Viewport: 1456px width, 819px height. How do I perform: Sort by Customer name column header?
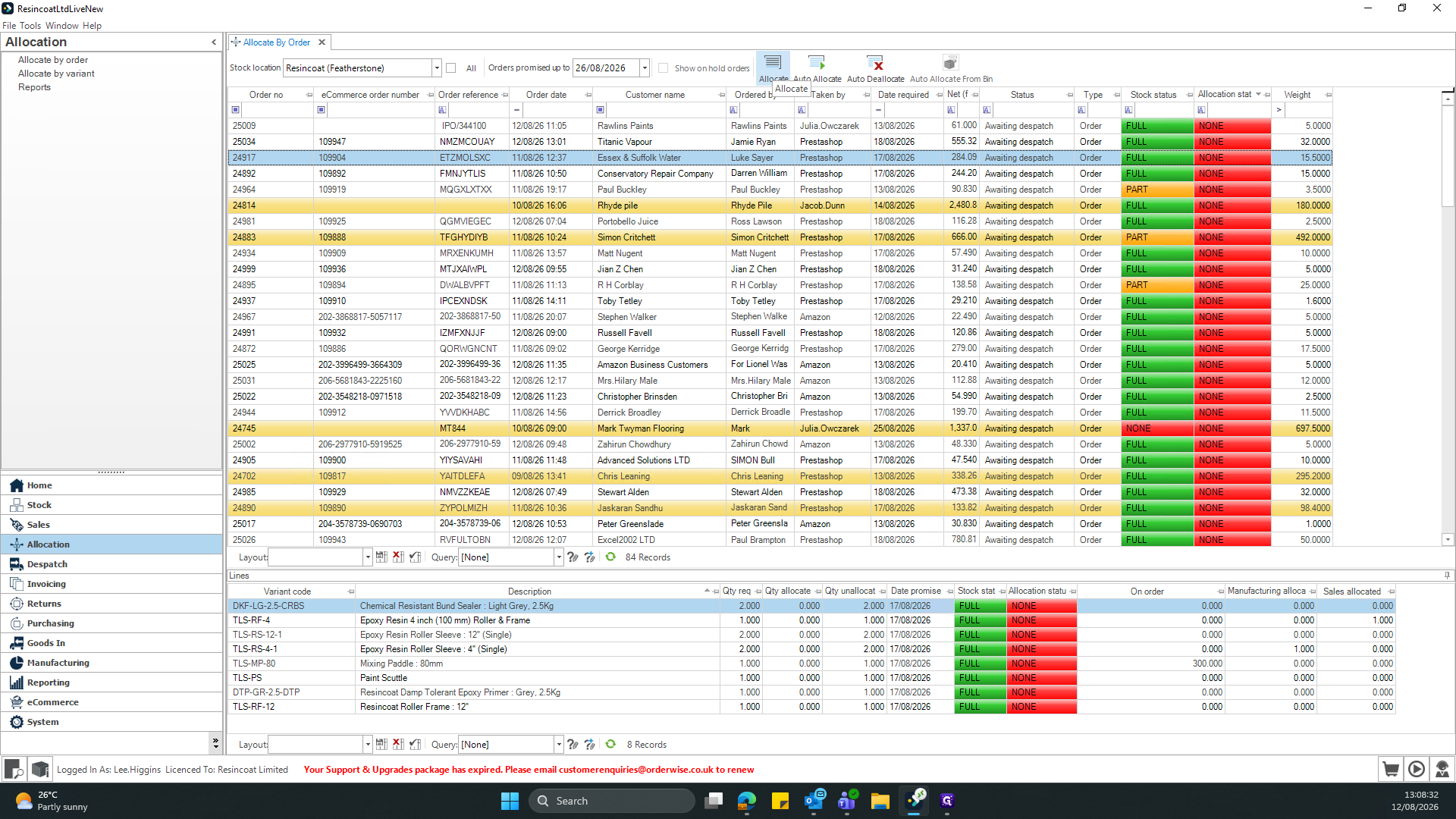coord(655,95)
